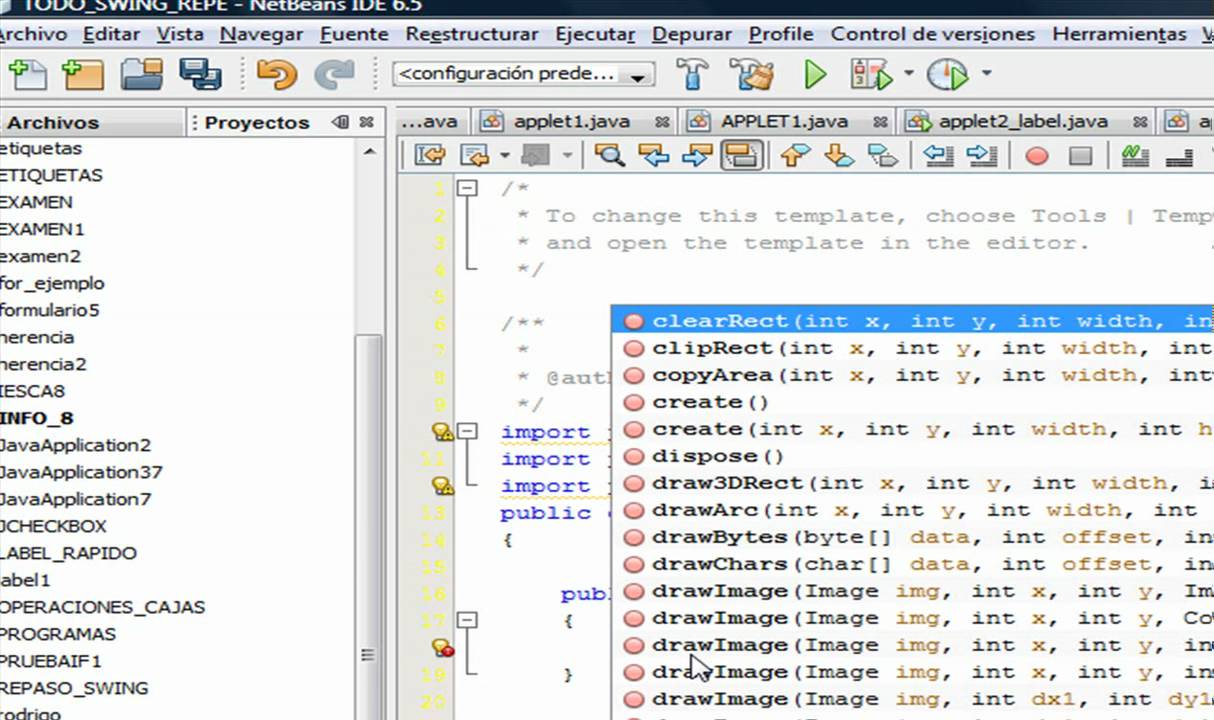1214x720 pixels.
Task: Collapse the import fold at line 10
Action: [468, 431]
